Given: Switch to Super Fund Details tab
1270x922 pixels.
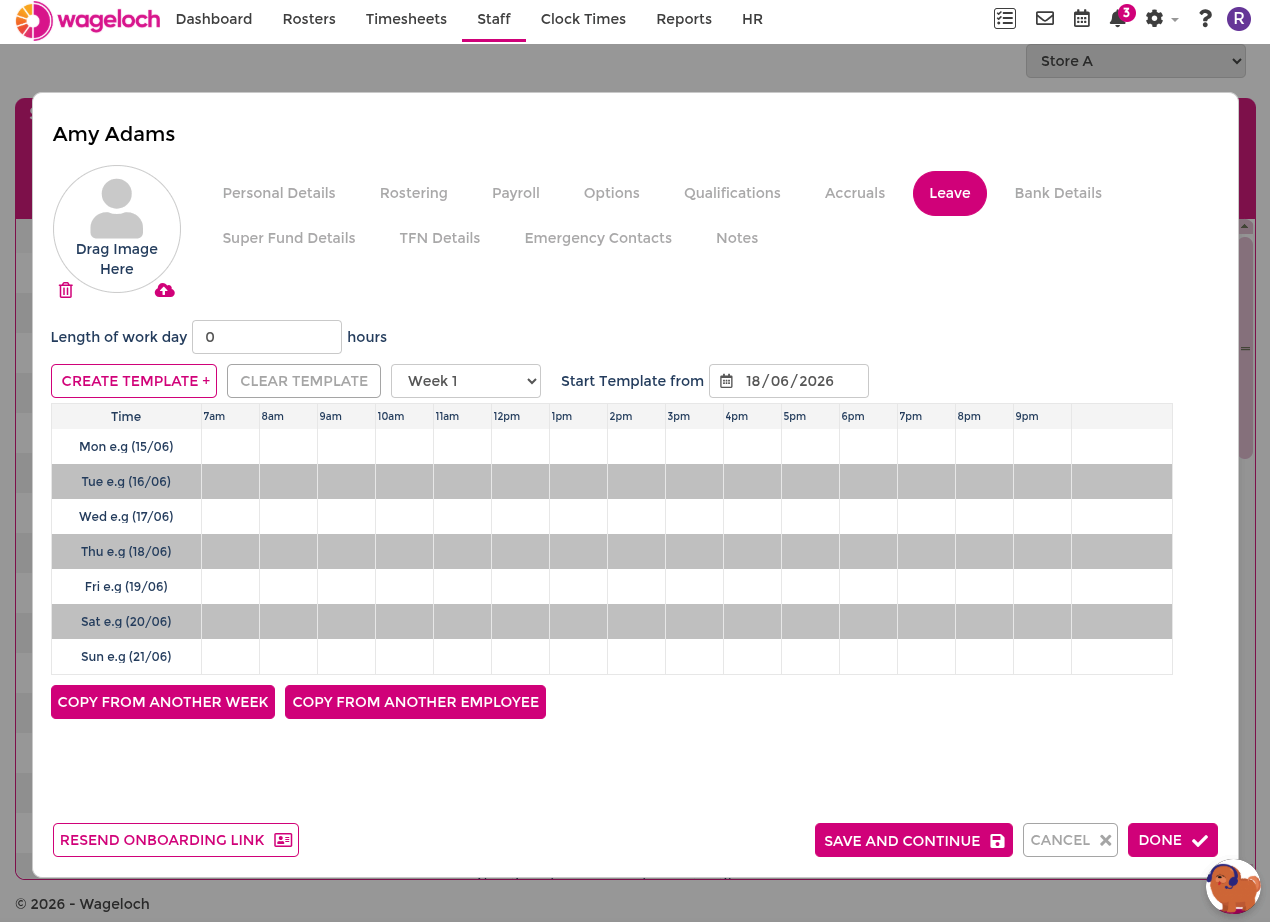Looking at the screenshot, I should pos(289,238).
